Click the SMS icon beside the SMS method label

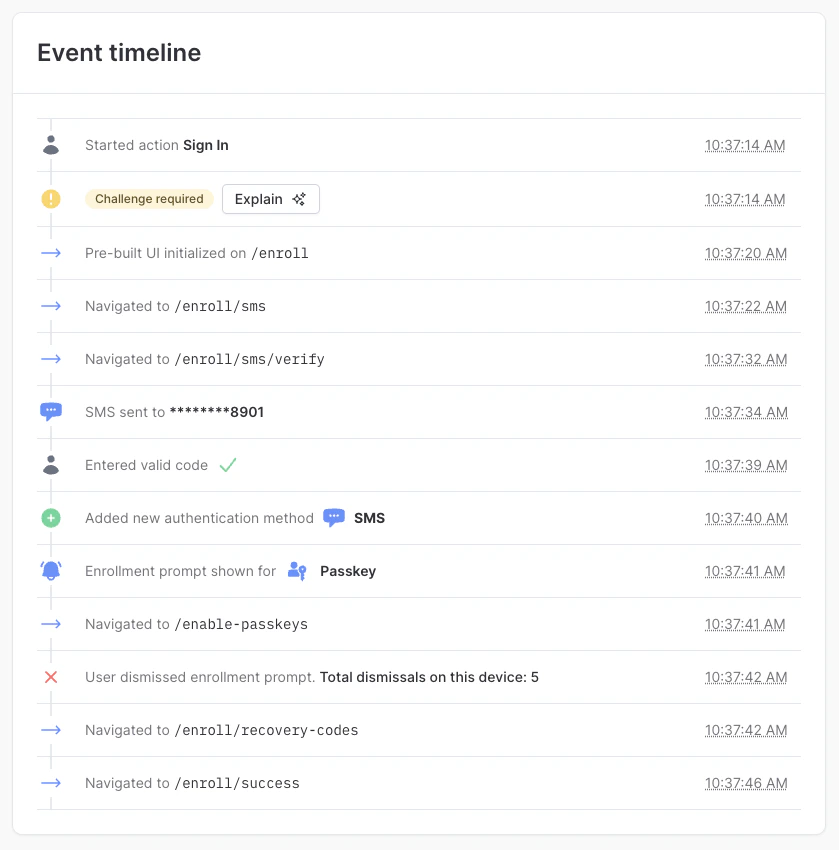point(334,518)
